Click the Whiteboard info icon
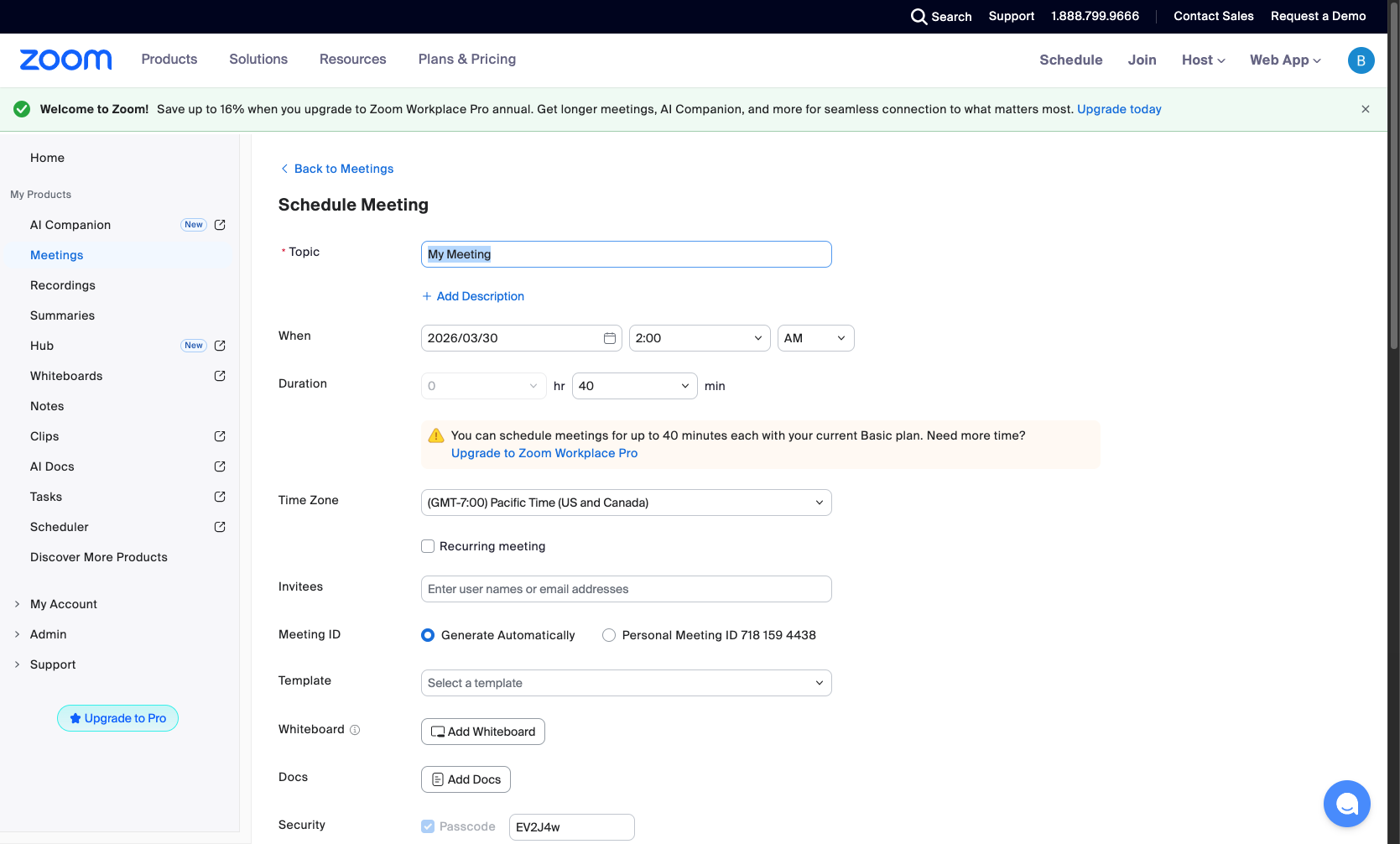This screenshot has width=1400, height=844. pyautogui.click(x=355, y=730)
